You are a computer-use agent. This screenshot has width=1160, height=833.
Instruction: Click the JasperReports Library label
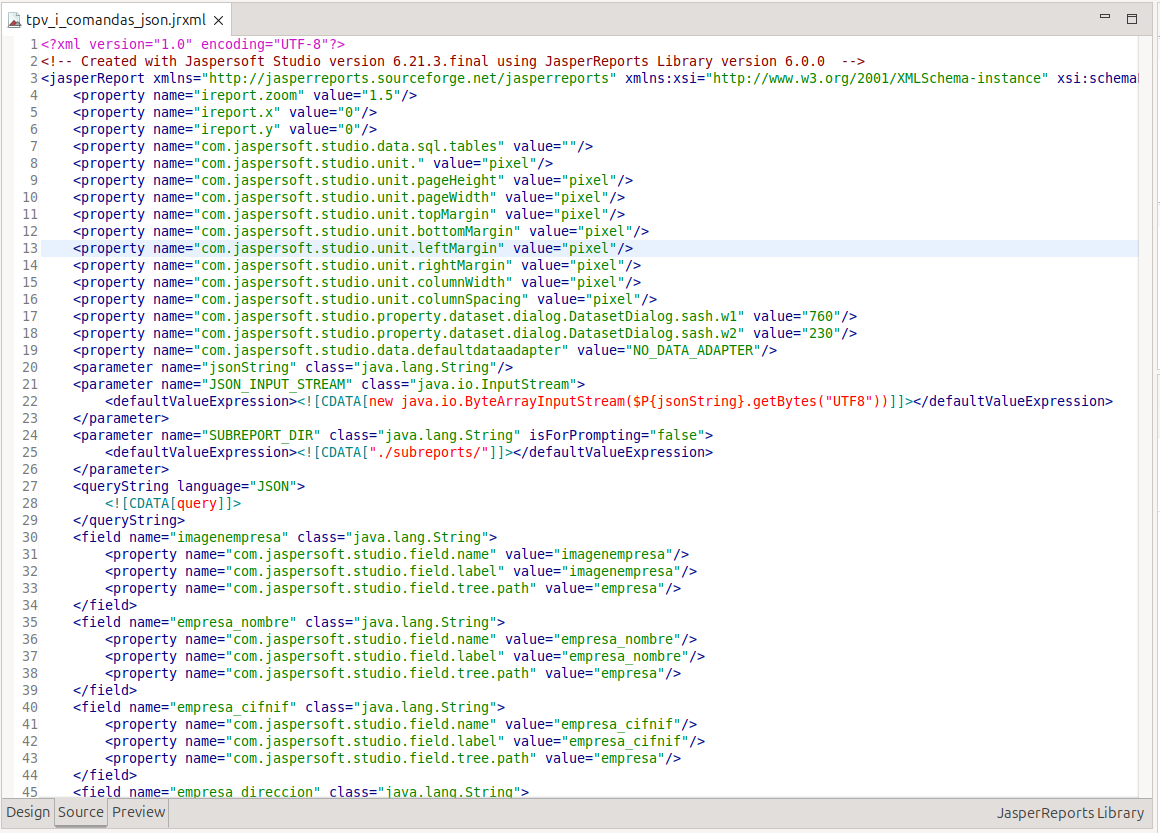click(x=1070, y=813)
